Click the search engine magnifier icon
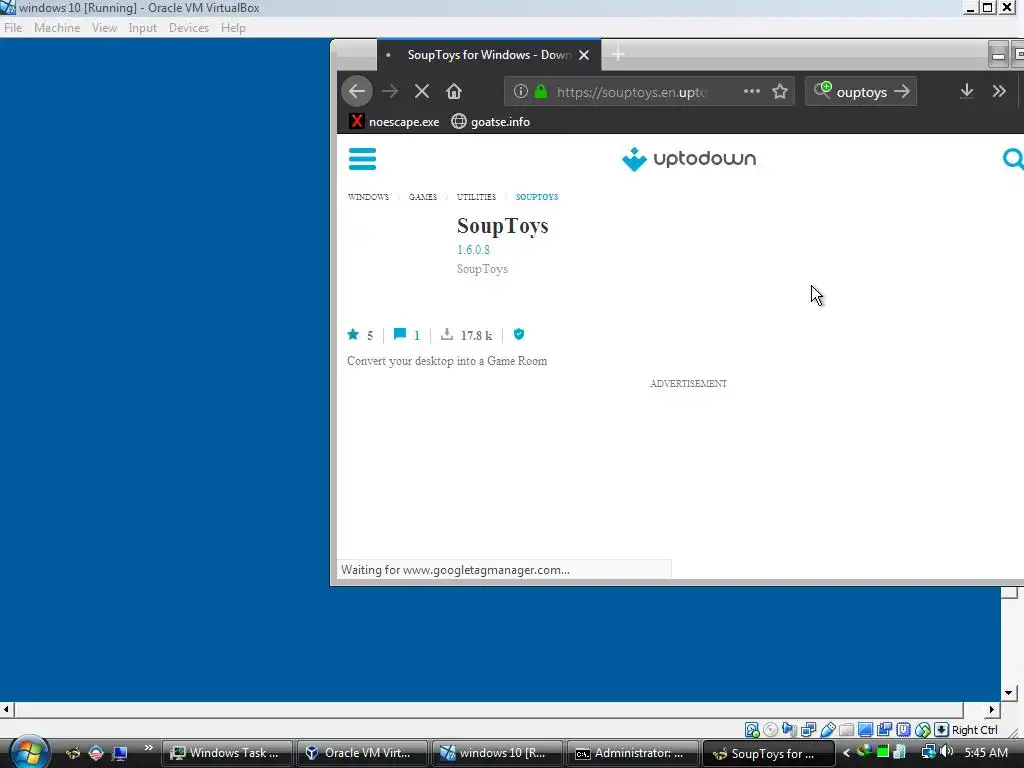The width and height of the screenshot is (1024, 768). [x=822, y=90]
